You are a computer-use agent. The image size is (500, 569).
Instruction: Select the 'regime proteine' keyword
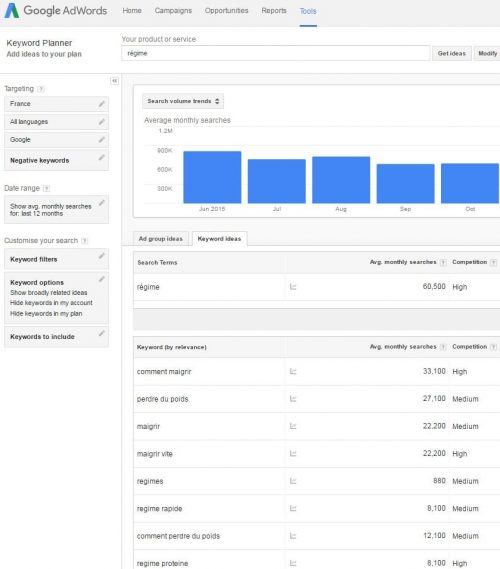coord(162,564)
